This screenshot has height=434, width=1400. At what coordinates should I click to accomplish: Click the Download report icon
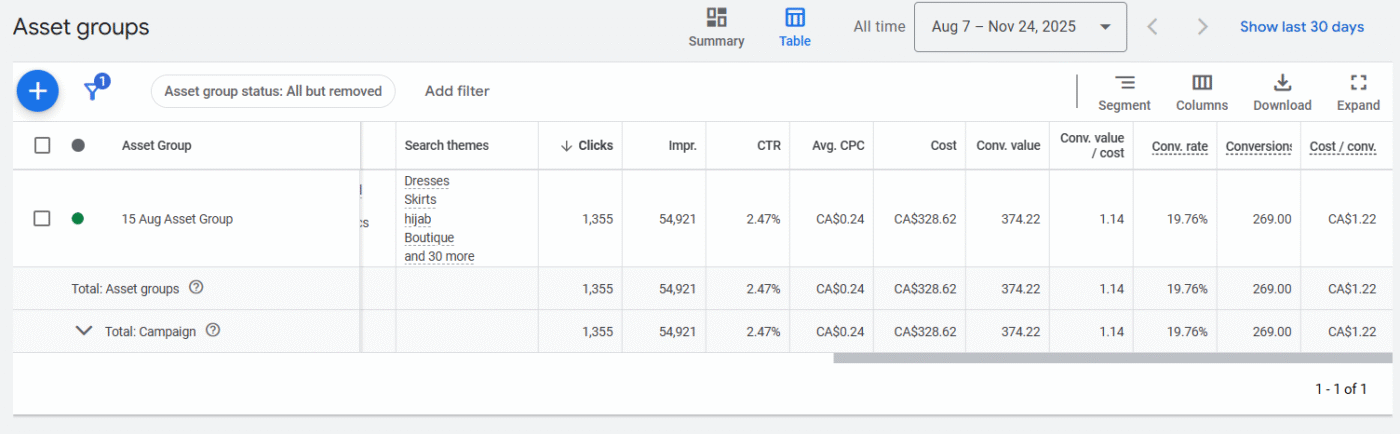pyautogui.click(x=1282, y=83)
